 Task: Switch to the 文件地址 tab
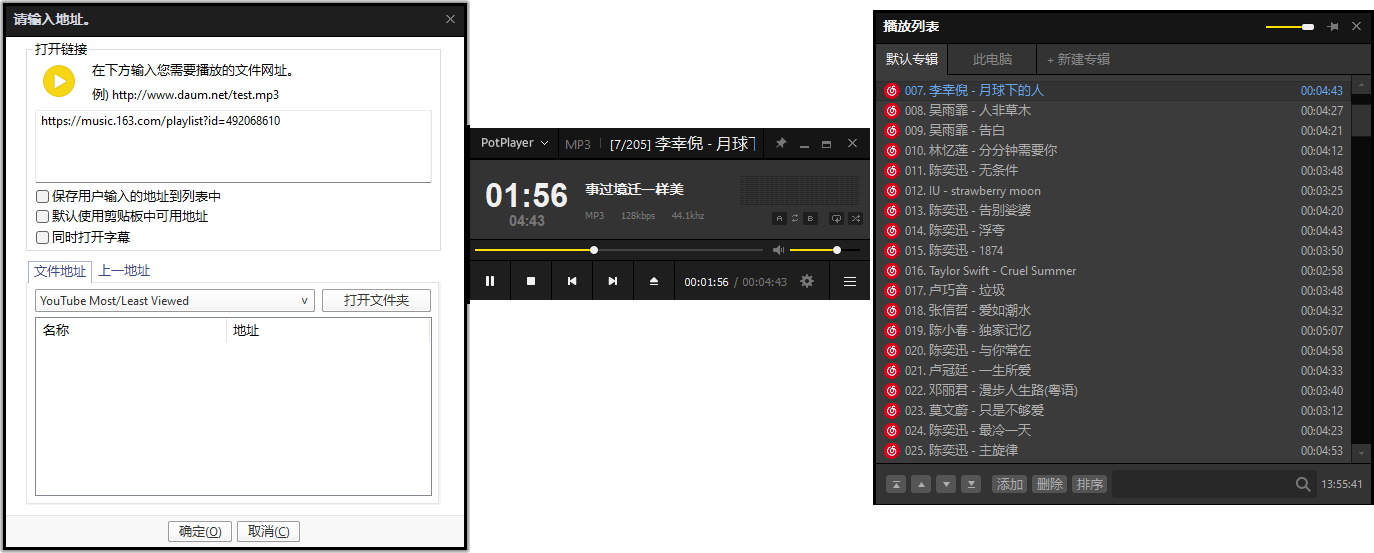(x=60, y=271)
